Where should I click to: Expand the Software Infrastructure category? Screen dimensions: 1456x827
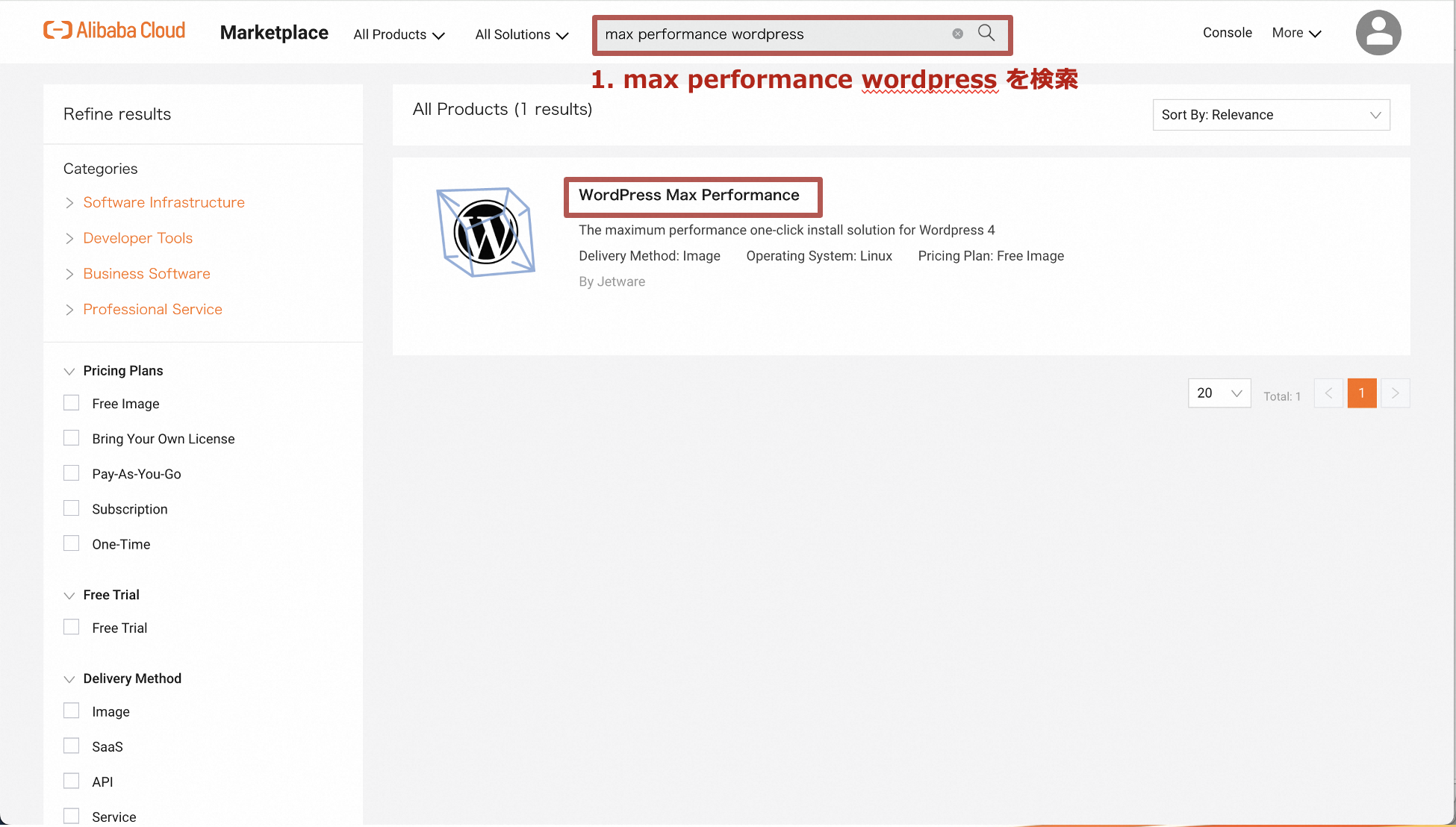click(164, 202)
